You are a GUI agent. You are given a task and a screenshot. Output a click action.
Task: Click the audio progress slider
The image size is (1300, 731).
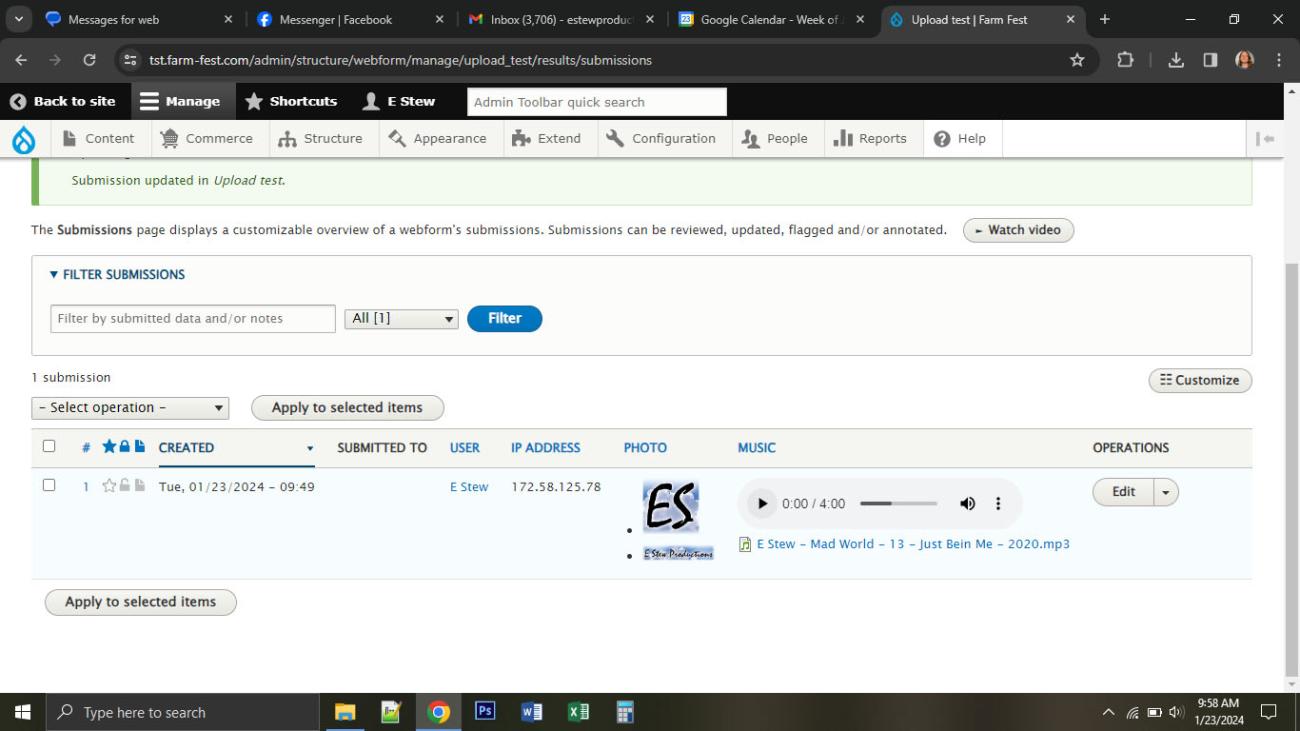[898, 504]
